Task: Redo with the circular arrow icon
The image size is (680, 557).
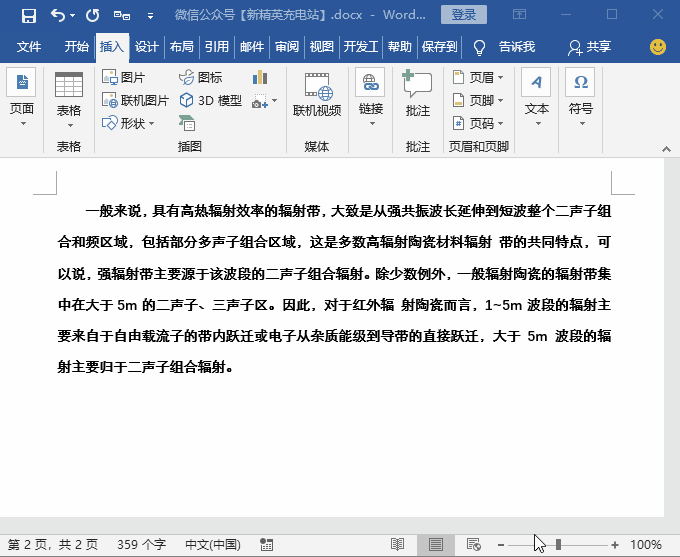Action: click(92, 16)
